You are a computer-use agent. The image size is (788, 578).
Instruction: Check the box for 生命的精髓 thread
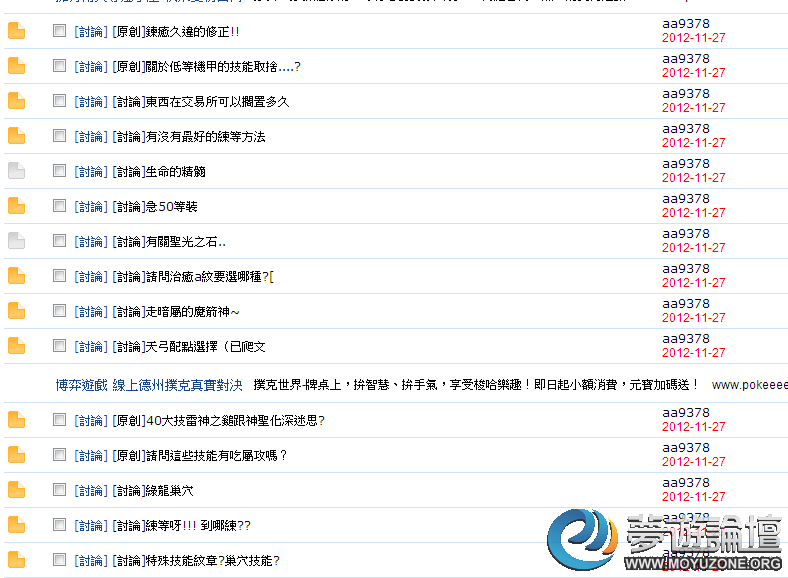(59, 170)
